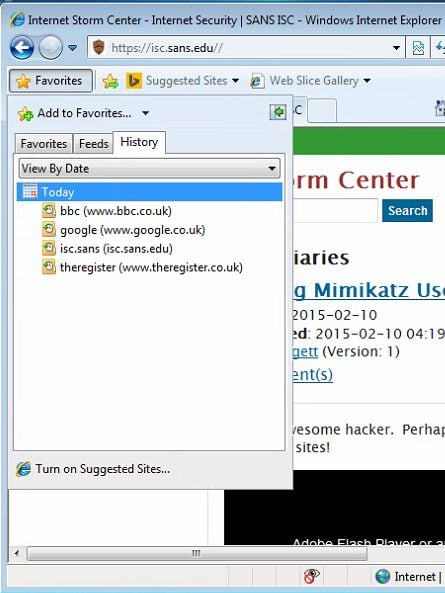Click the horizontal scrollbar thumb

197,553
